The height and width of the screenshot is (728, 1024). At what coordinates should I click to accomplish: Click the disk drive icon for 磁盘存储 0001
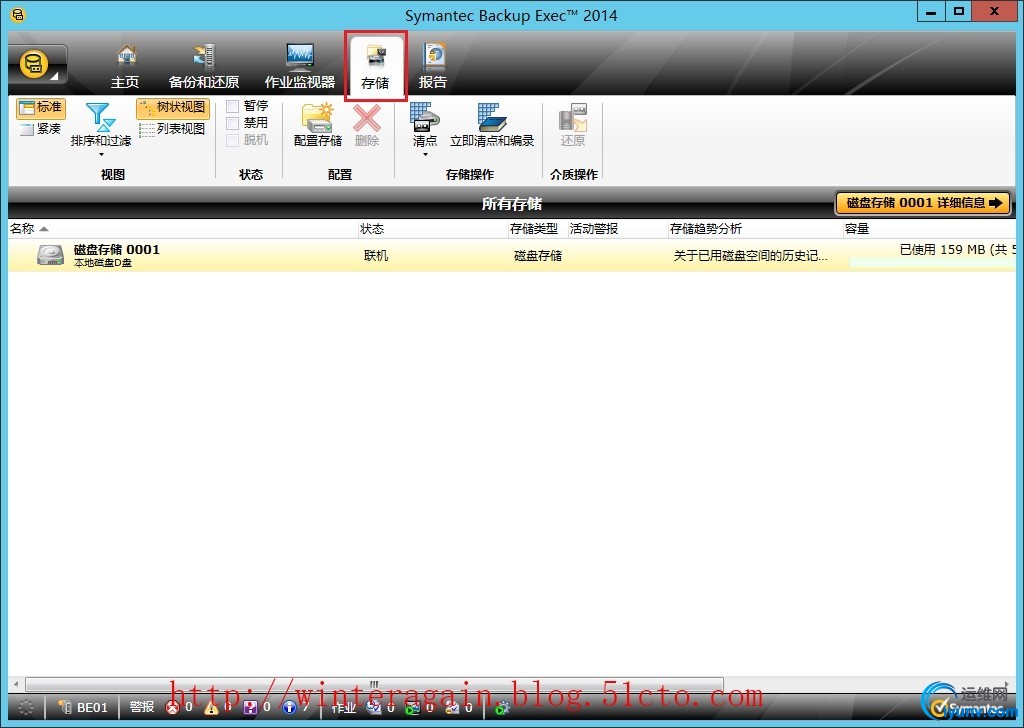click(x=50, y=255)
